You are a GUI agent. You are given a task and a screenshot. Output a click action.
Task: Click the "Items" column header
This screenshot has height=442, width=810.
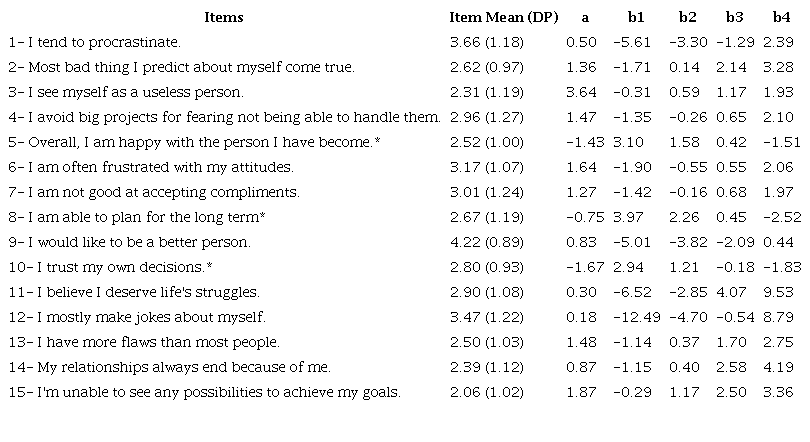pyautogui.click(x=224, y=17)
